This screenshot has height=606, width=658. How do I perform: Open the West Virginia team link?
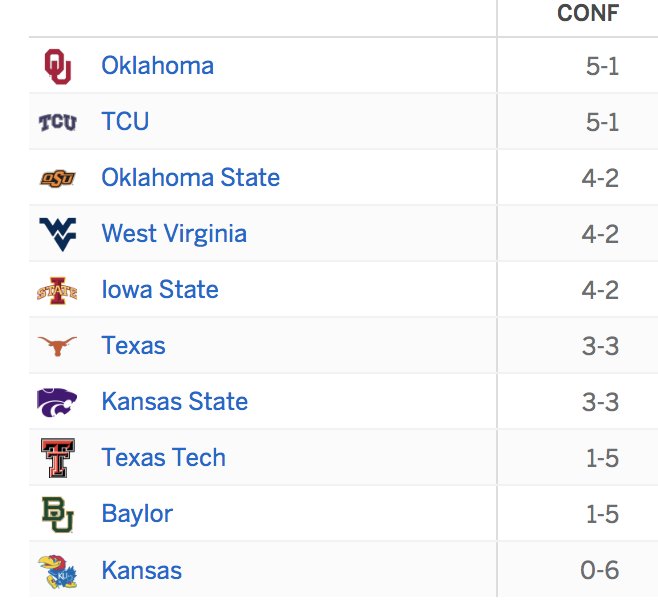tap(174, 233)
